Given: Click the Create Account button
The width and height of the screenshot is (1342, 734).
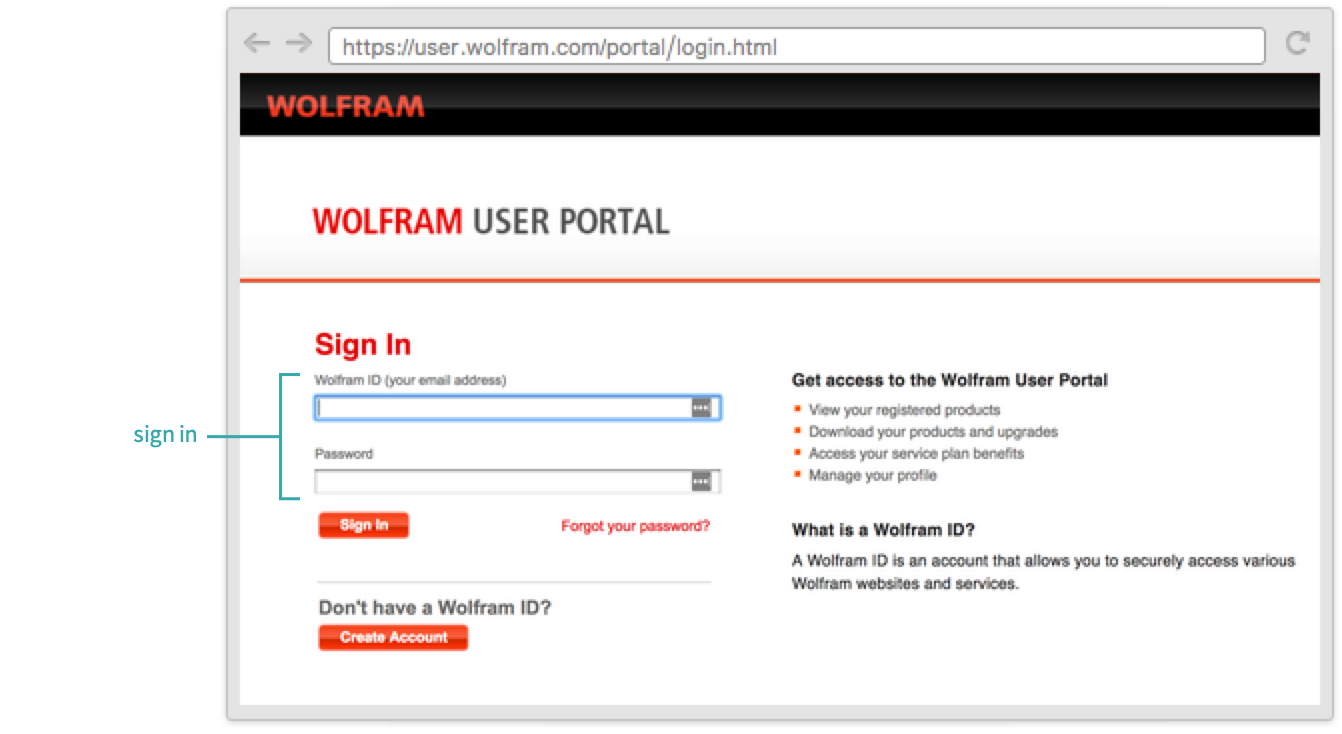Looking at the screenshot, I should pos(393,637).
